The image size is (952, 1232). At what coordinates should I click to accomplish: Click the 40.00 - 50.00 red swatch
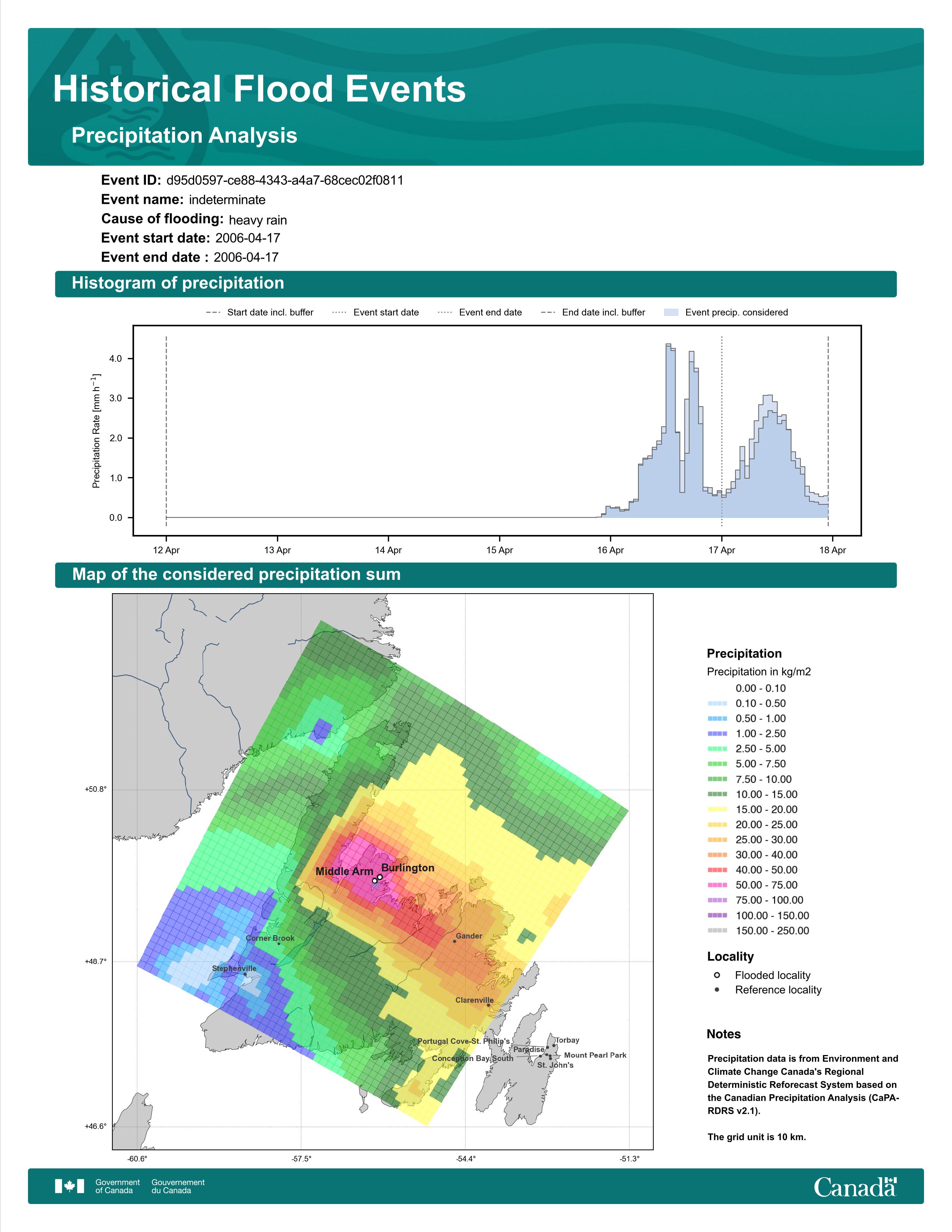tap(718, 870)
